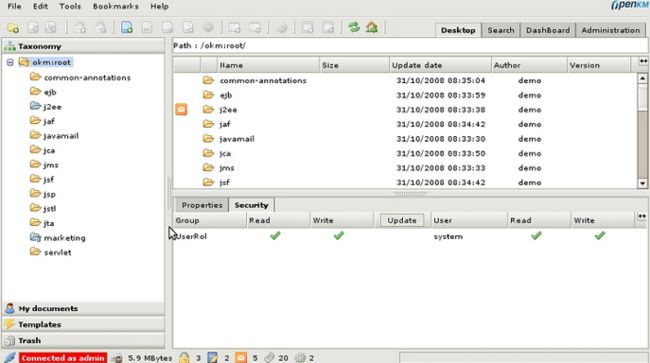This screenshot has width=650, height=363.
Task: Toggle Read permission check for UserRol group
Action: [275, 235]
